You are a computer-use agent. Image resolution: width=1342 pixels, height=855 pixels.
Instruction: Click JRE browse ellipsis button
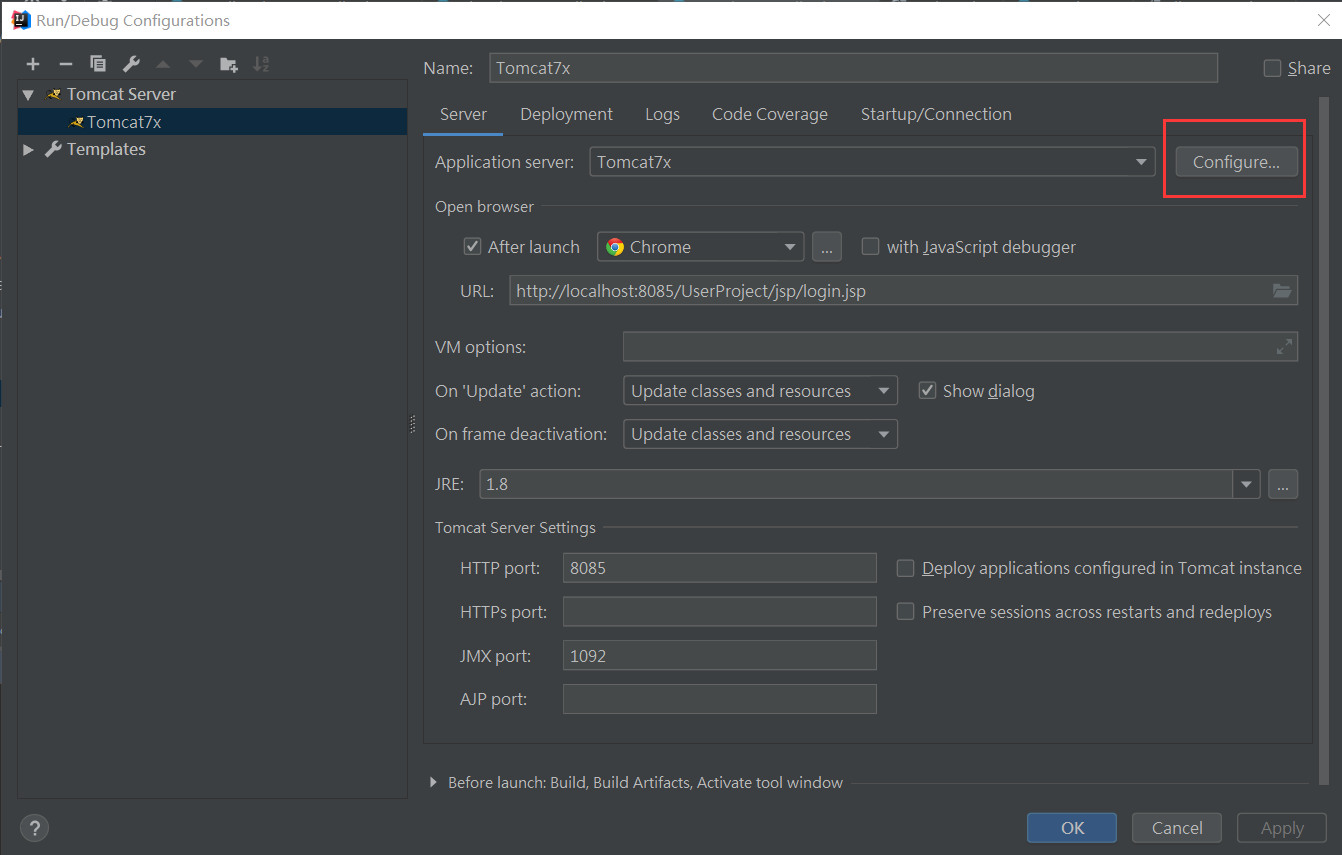[1283, 484]
